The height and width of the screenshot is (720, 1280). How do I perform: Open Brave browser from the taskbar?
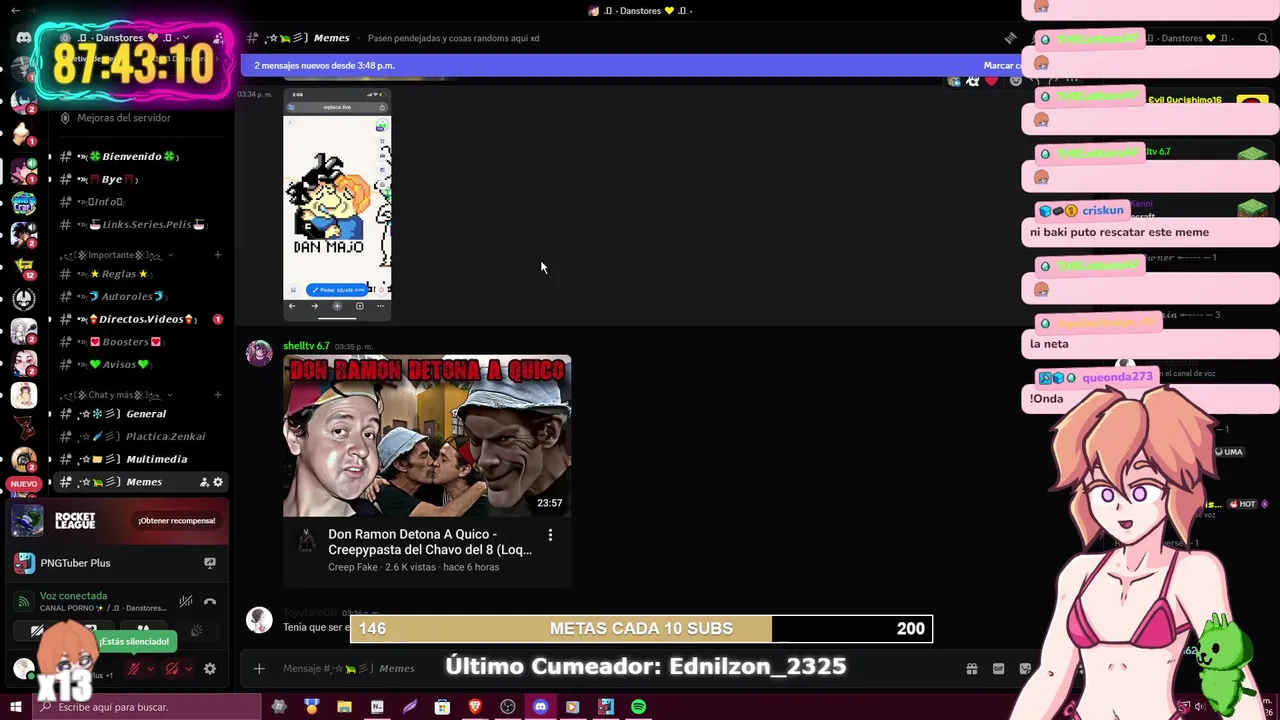pos(475,707)
